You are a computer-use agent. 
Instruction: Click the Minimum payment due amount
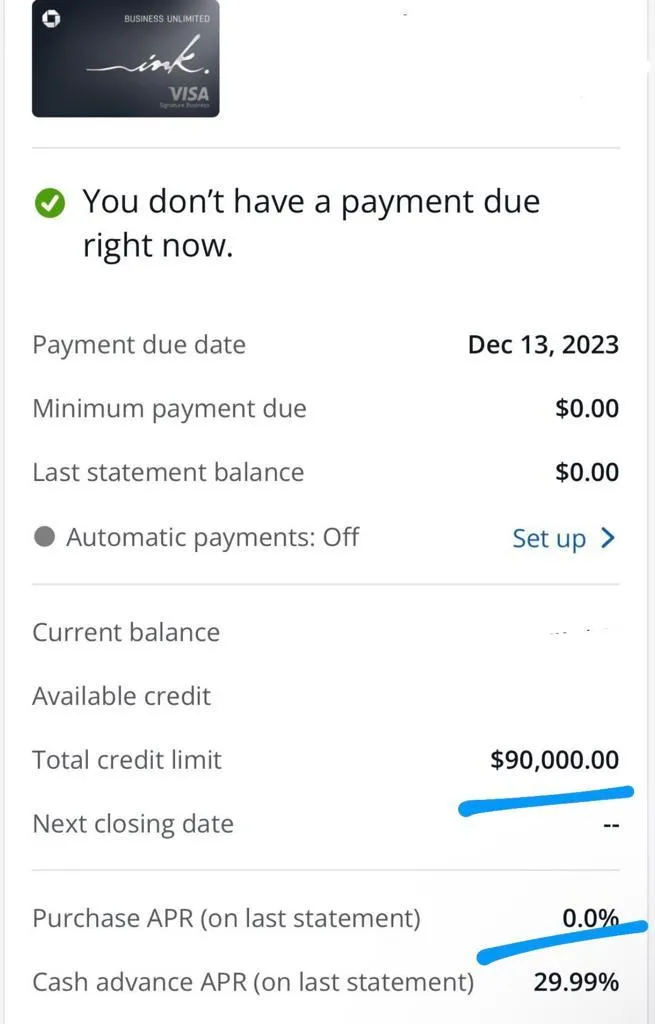click(587, 408)
